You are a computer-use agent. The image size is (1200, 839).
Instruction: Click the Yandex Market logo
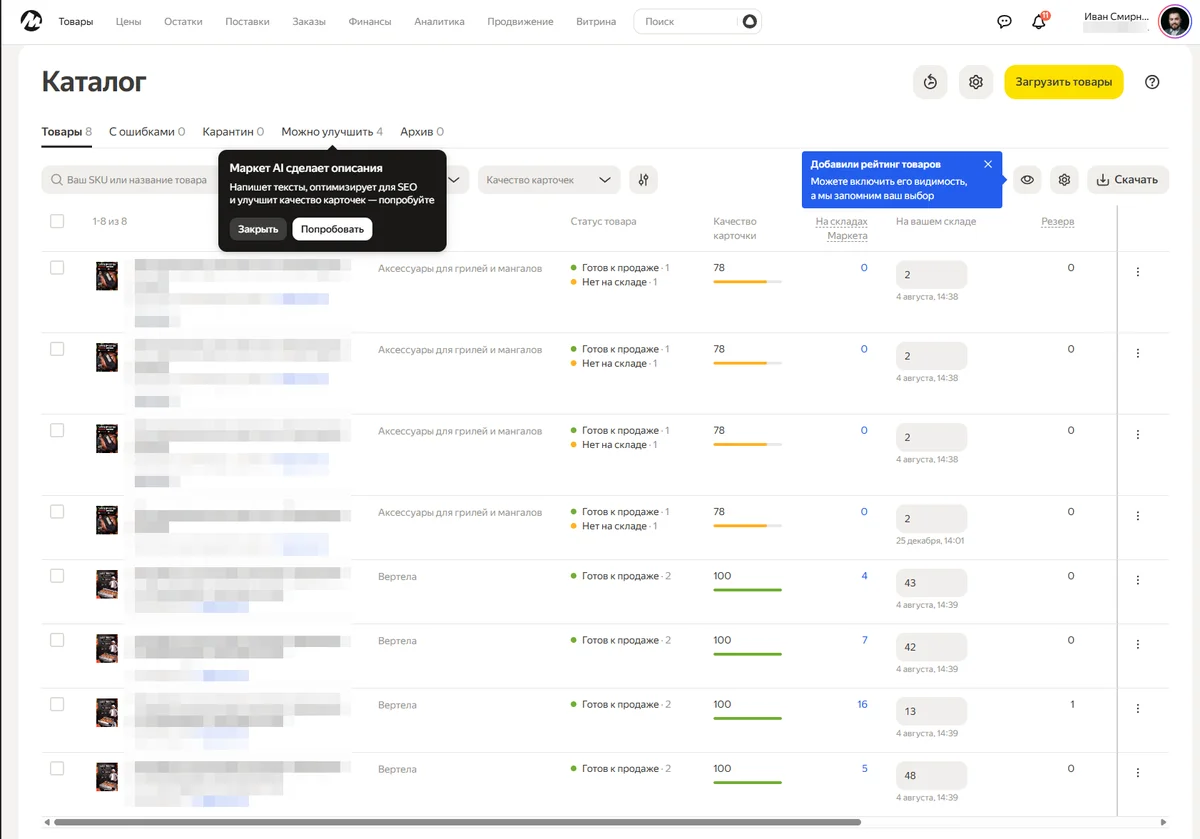31,21
